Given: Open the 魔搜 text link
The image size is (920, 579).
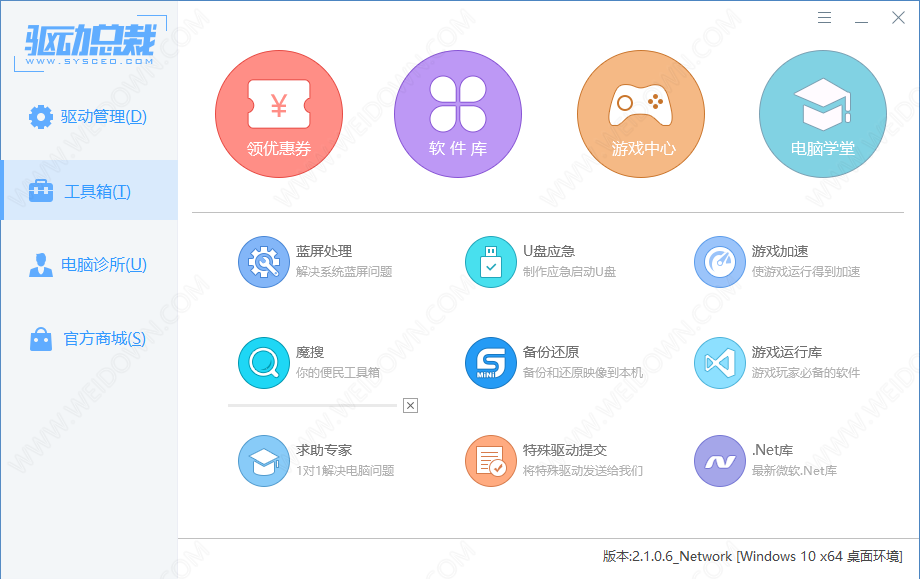Looking at the screenshot, I should coord(310,352).
